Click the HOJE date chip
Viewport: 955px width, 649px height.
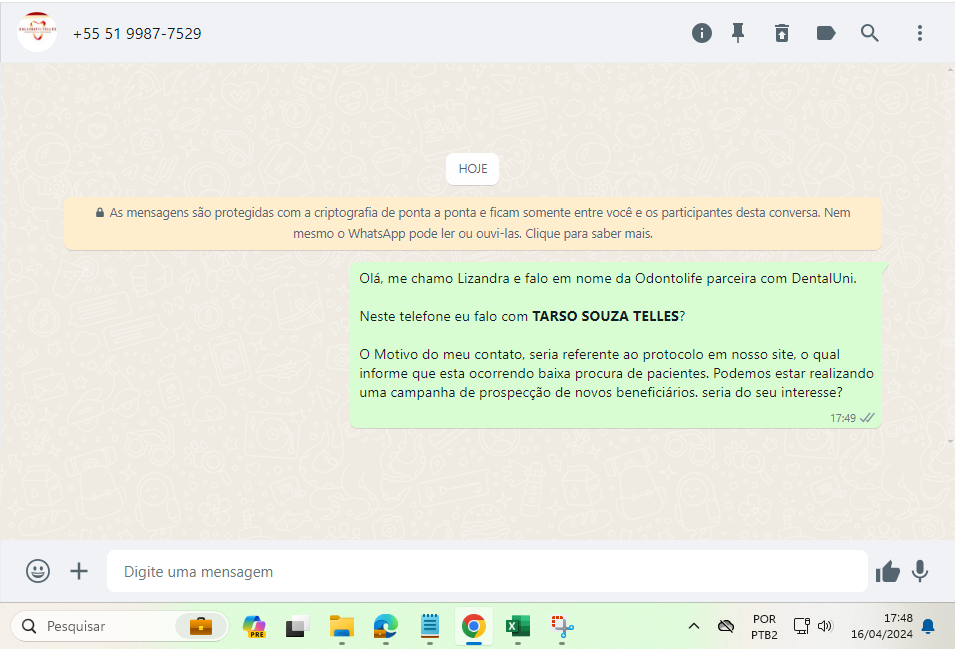point(473,169)
